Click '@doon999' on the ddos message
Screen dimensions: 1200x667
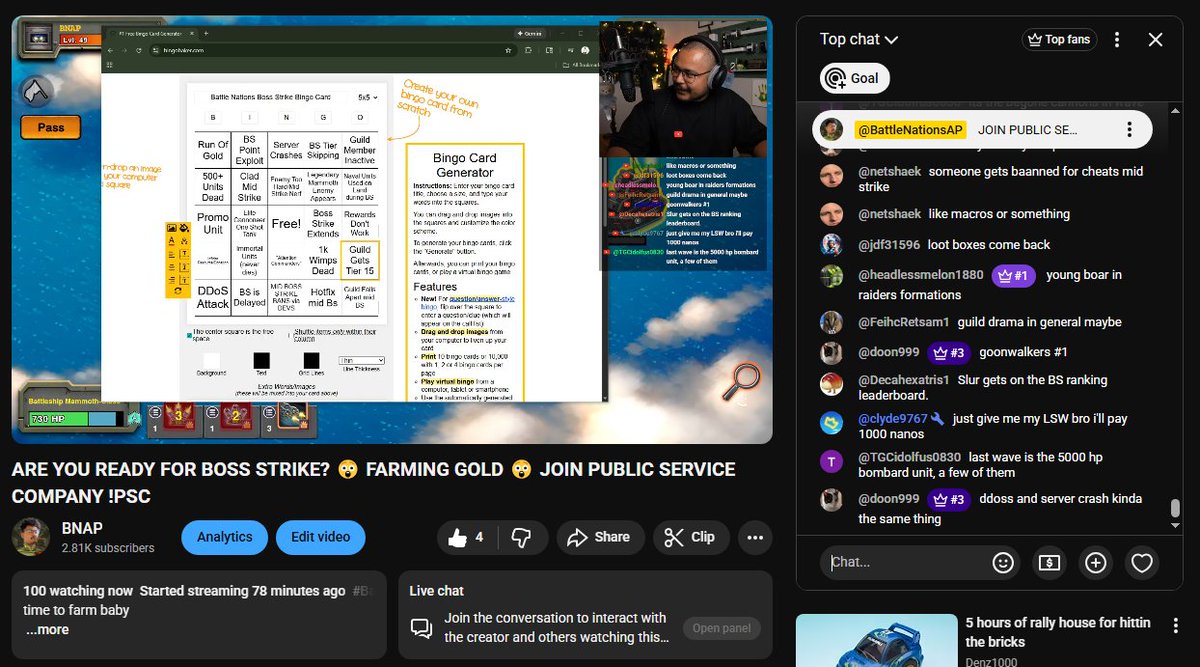[x=888, y=499]
